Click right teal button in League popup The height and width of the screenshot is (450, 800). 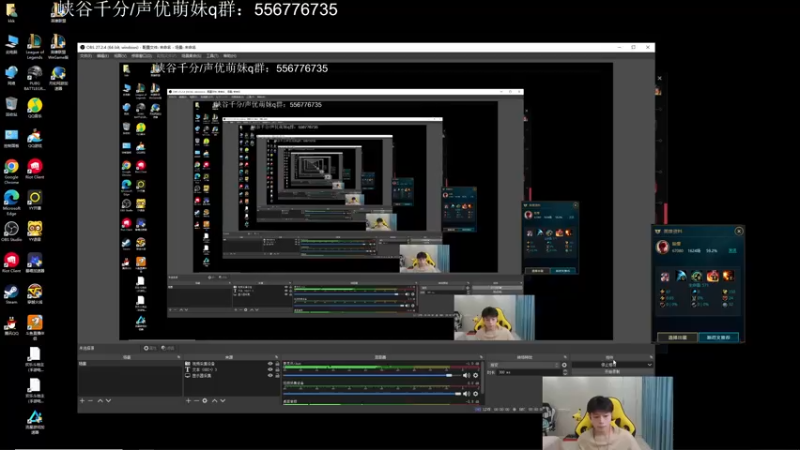coord(719,337)
